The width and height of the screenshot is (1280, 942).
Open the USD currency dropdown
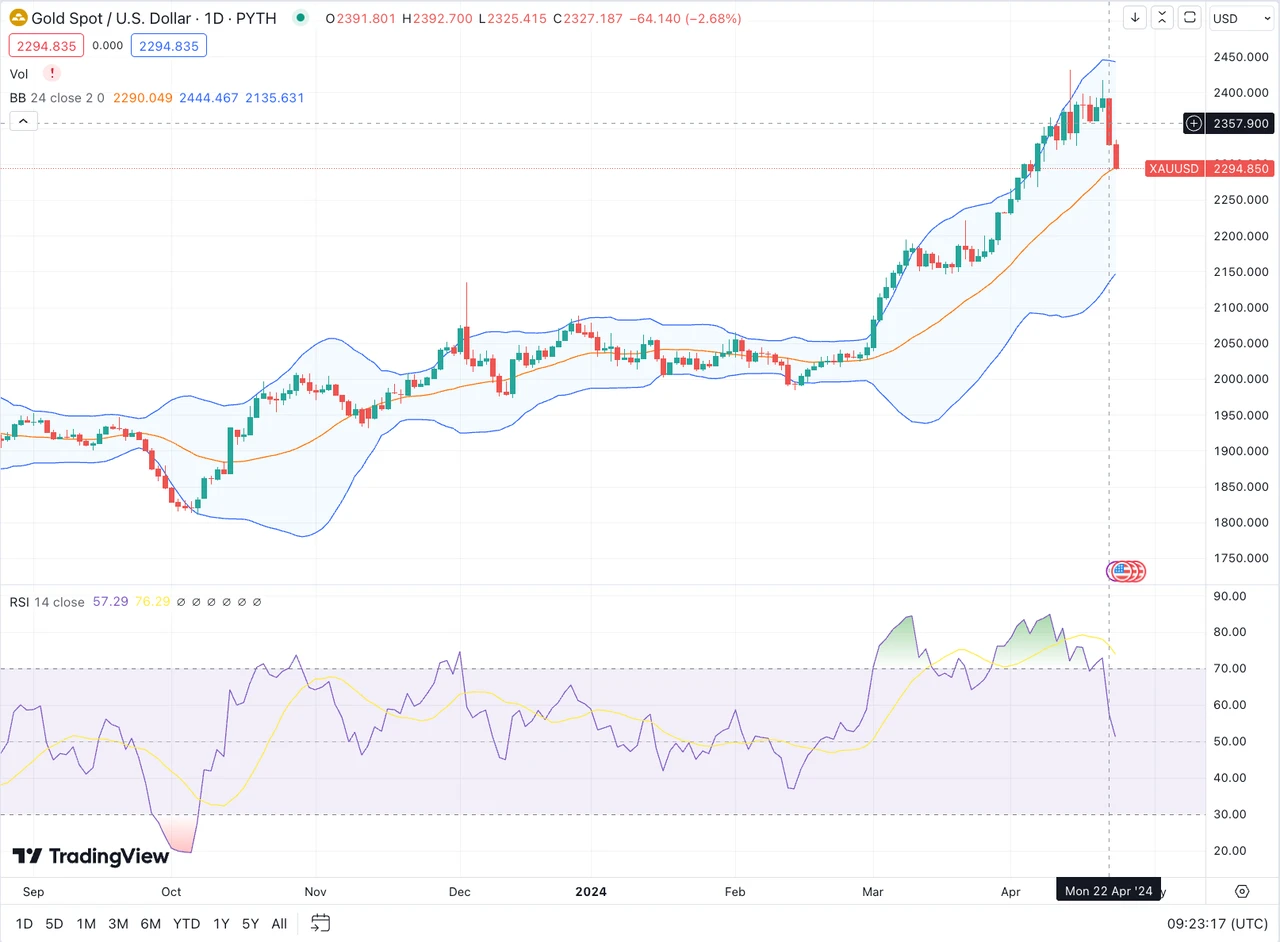click(1240, 17)
